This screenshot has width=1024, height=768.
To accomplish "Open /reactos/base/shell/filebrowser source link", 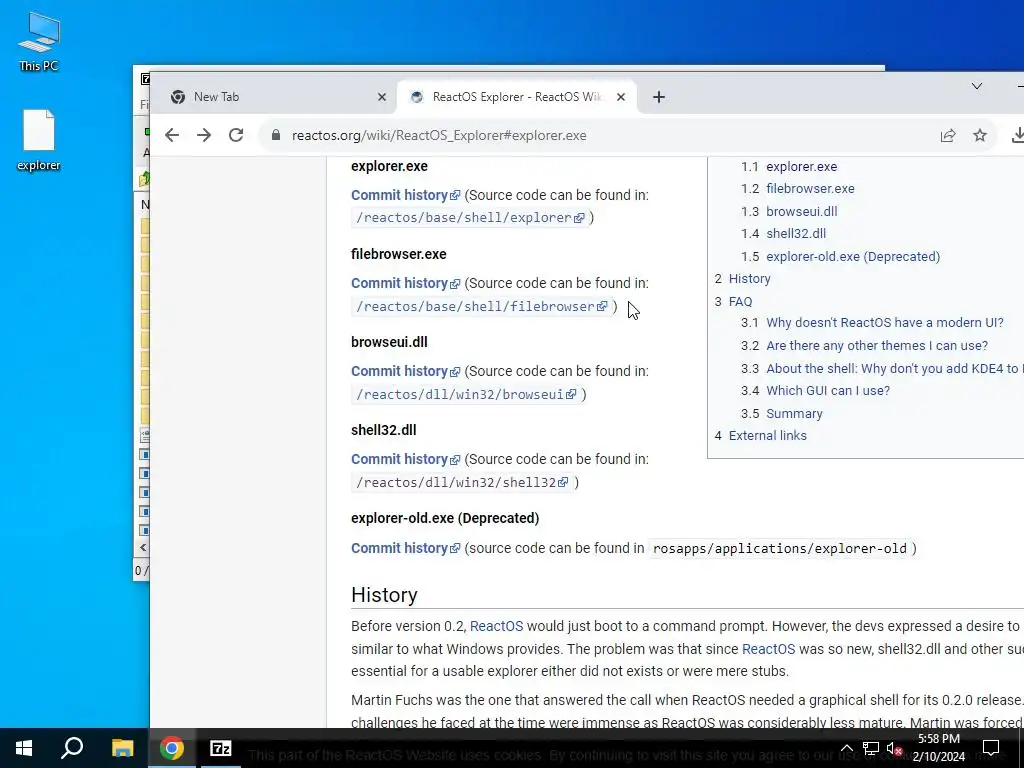I will point(482,306).
